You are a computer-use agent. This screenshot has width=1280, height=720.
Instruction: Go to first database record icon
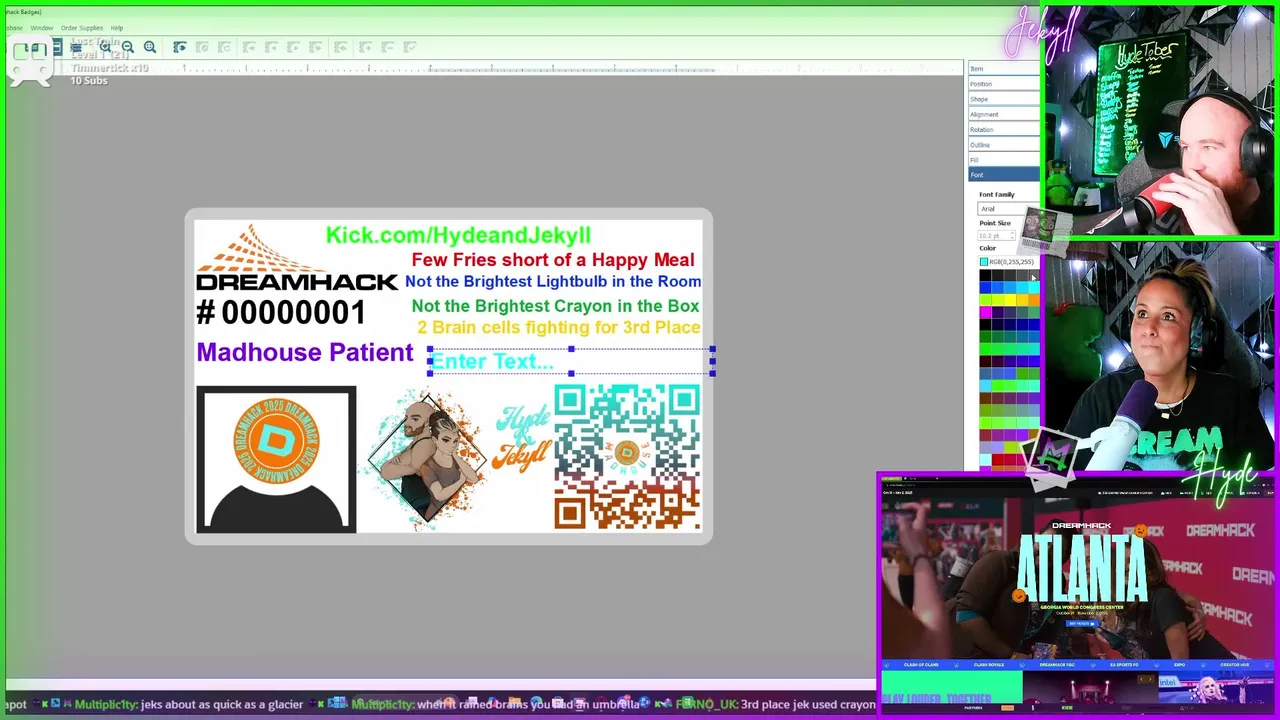(248, 47)
